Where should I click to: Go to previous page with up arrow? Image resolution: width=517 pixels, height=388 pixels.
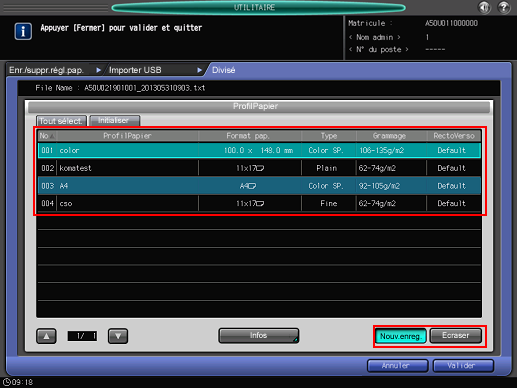pyautogui.click(x=46, y=336)
